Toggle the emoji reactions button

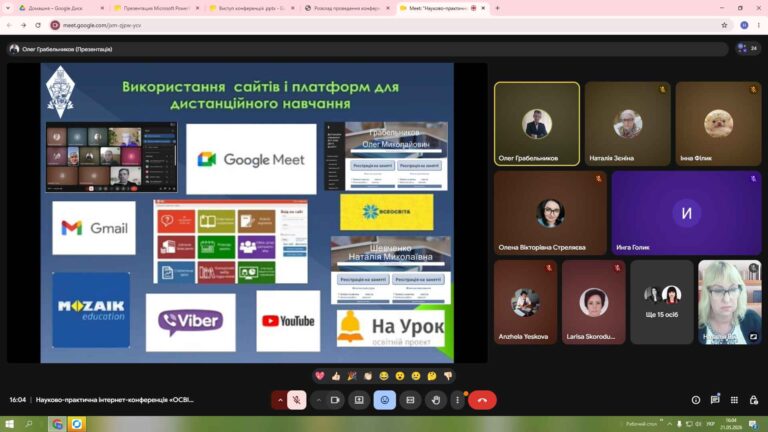(384, 400)
